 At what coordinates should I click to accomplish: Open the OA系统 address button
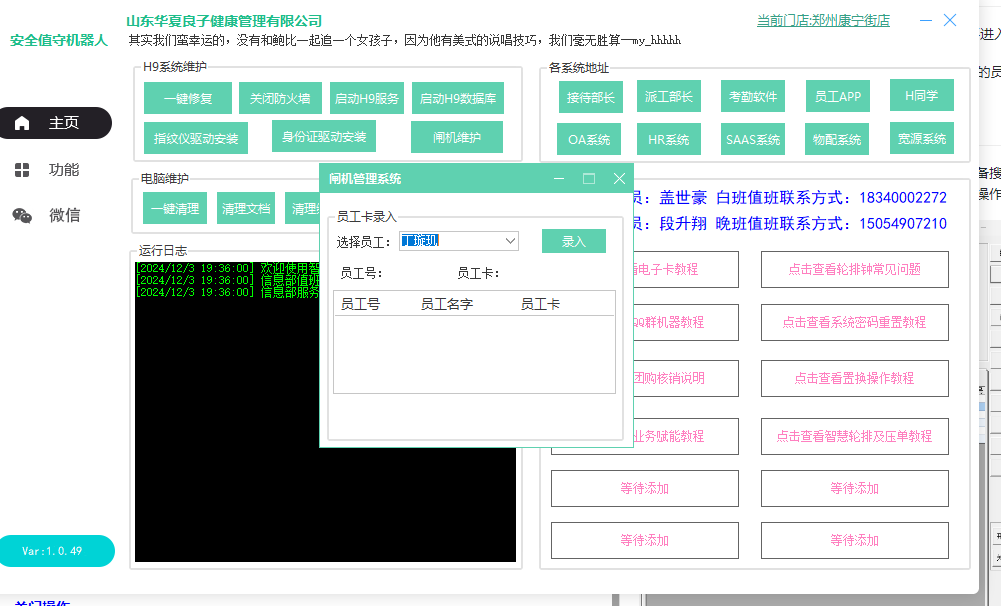[589, 139]
